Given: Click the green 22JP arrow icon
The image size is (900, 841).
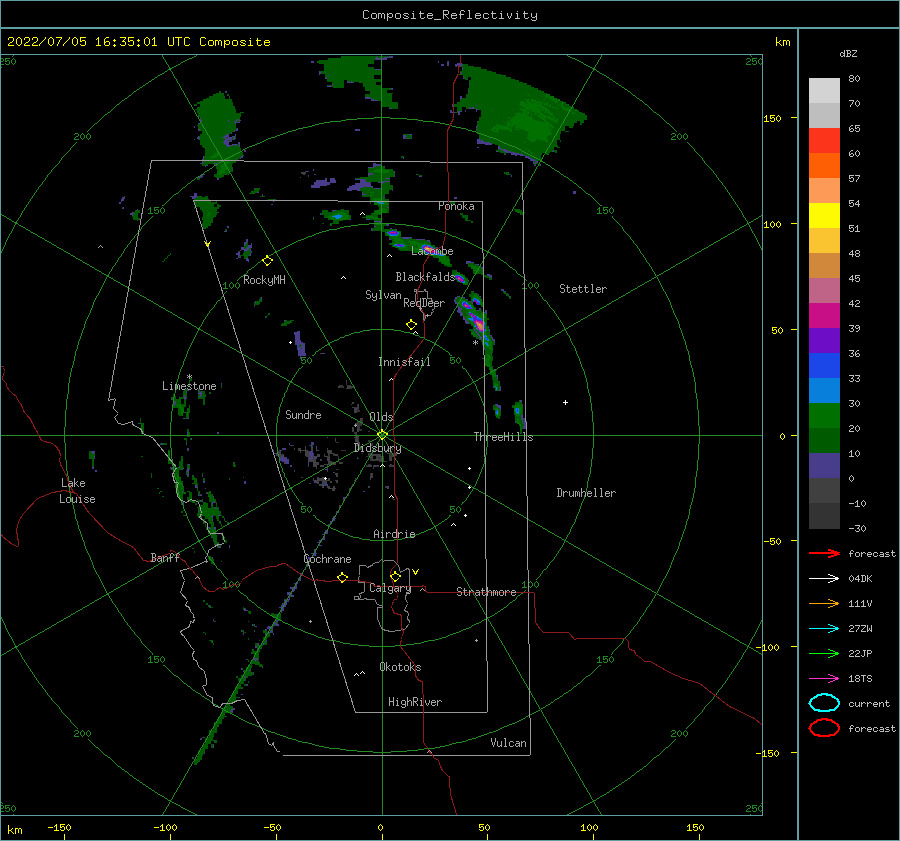Looking at the screenshot, I should [824, 653].
